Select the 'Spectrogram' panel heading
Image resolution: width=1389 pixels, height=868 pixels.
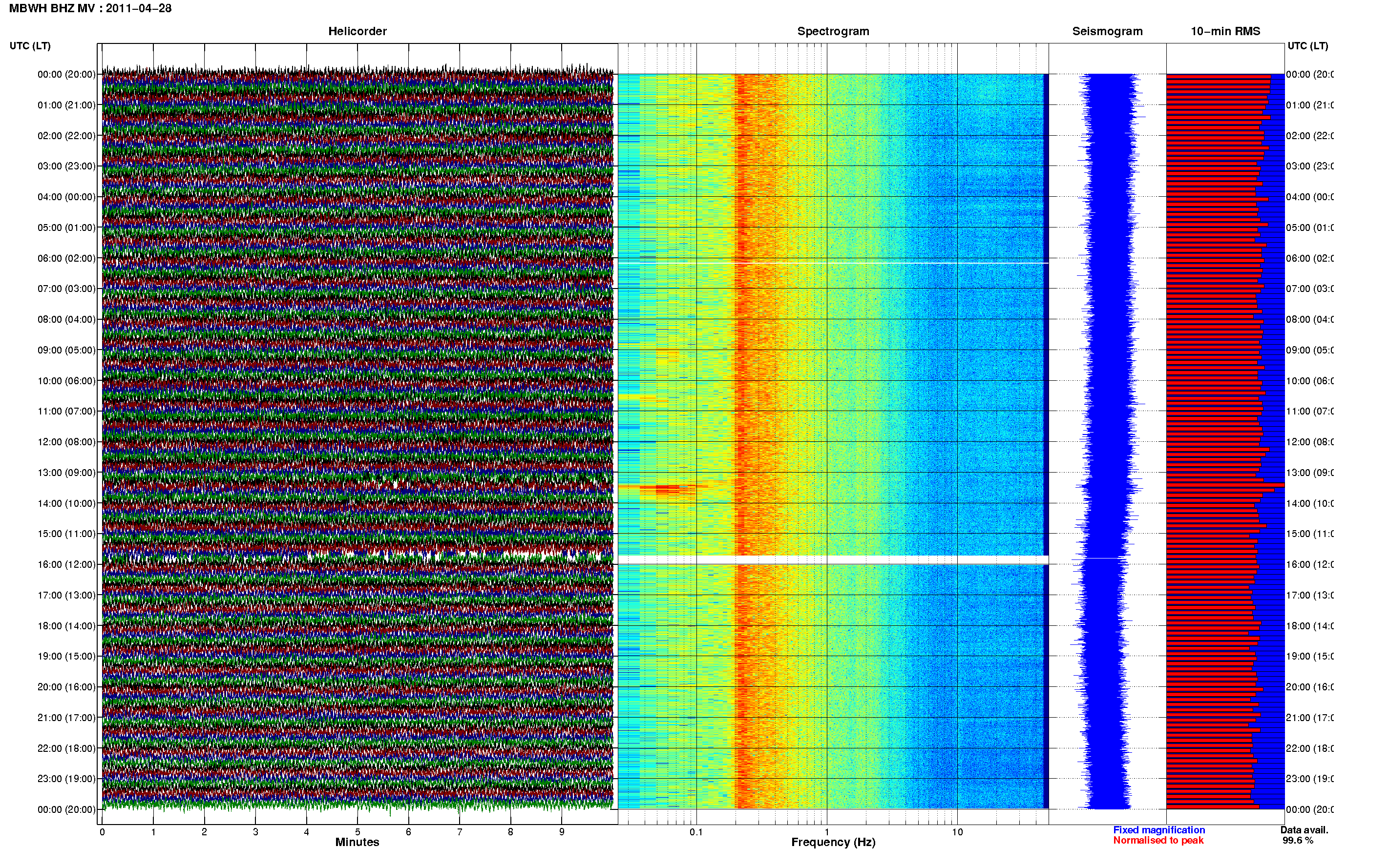[x=833, y=32]
